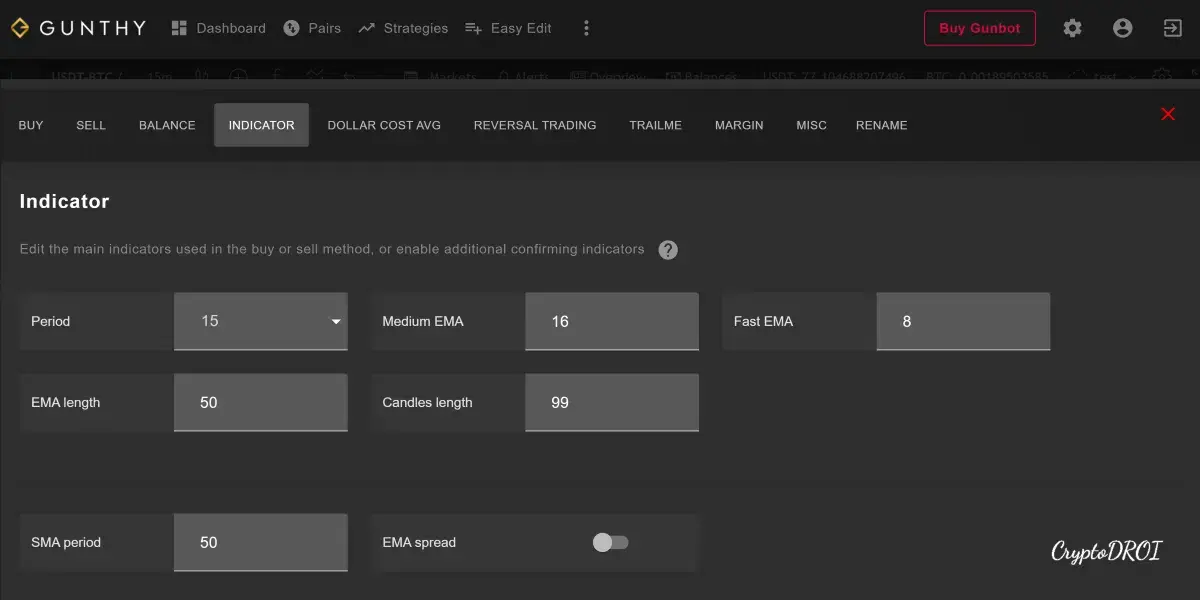Switch to the SELL tab
Image resolution: width=1200 pixels, height=600 pixels.
[x=91, y=125]
